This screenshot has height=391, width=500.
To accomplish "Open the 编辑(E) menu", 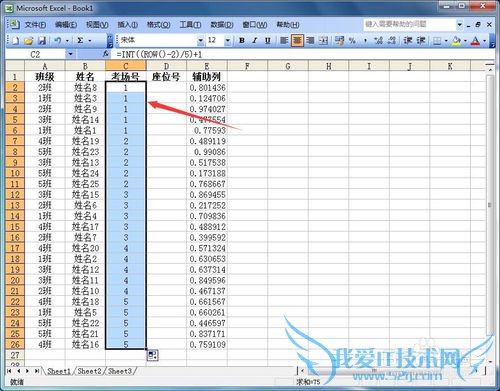I will [66, 25].
